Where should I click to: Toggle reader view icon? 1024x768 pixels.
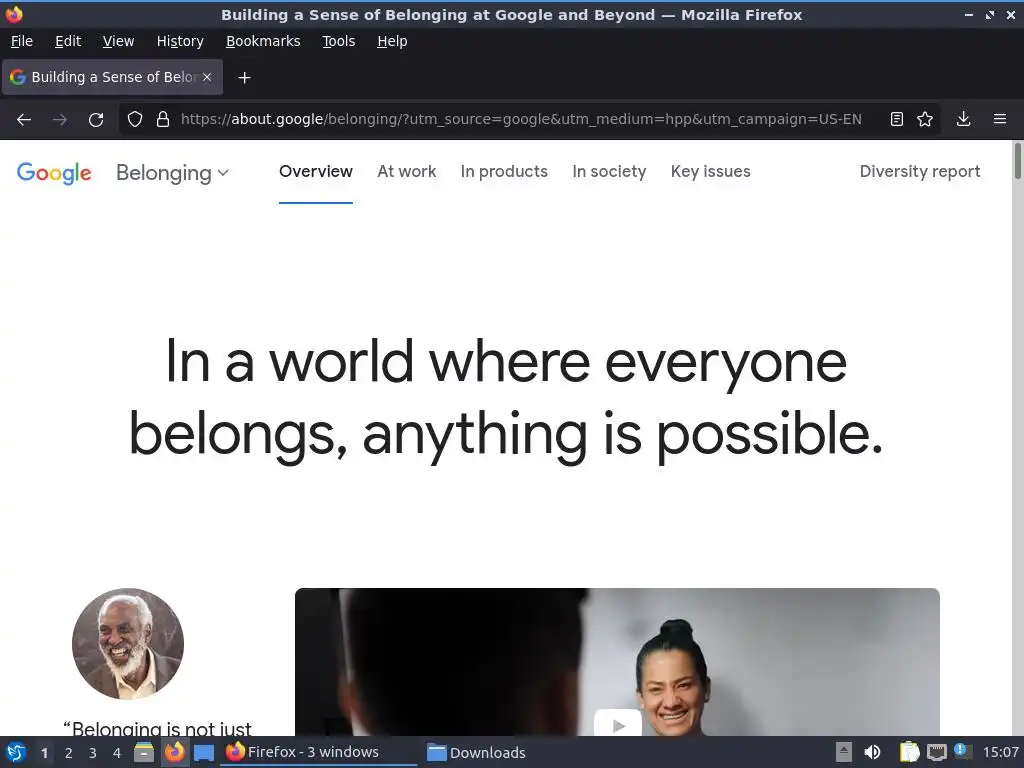(x=897, y=120)
